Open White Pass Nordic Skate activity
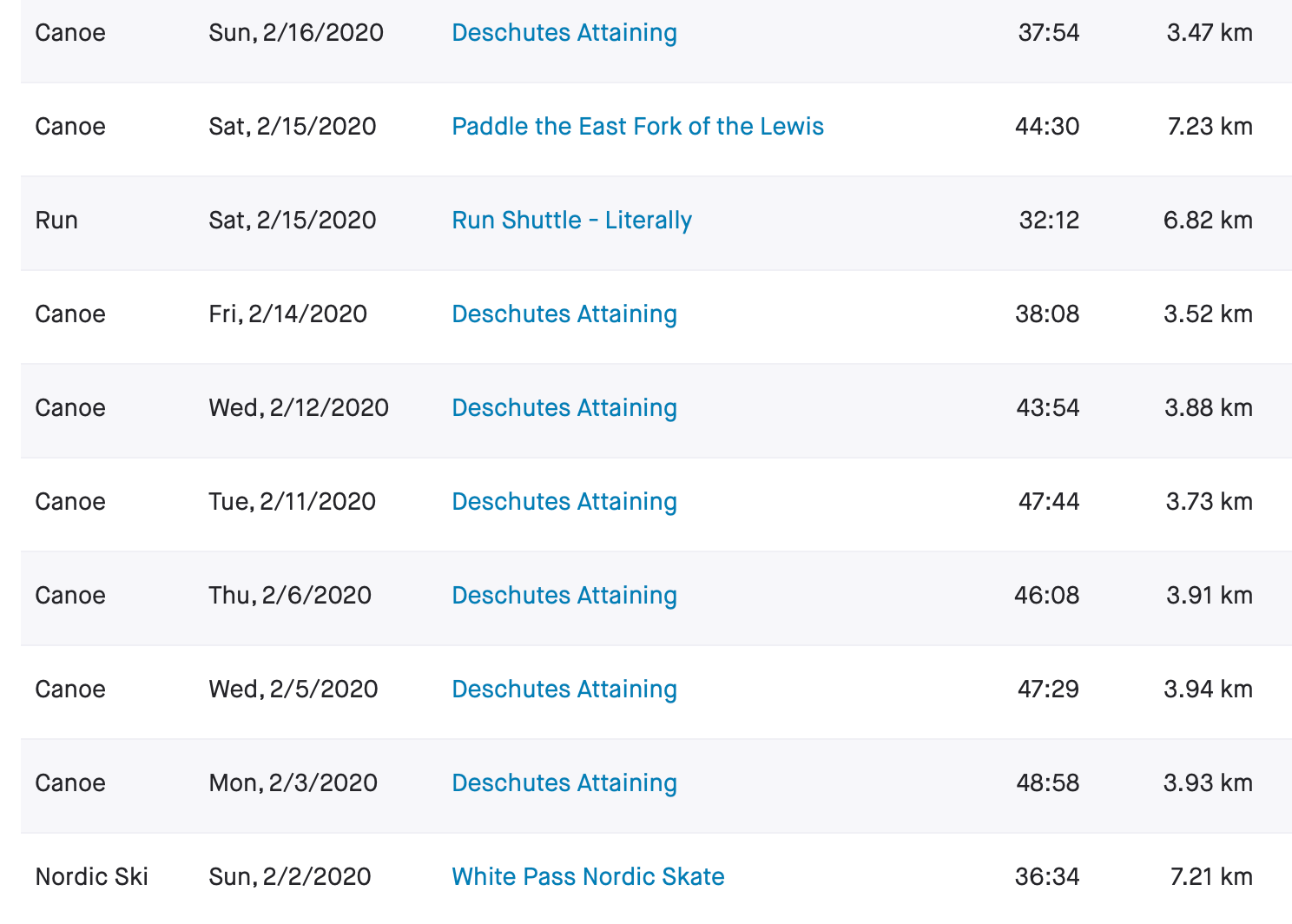Screen dimensions: 1292x924 pyautogui.click(x=588, y=877)
